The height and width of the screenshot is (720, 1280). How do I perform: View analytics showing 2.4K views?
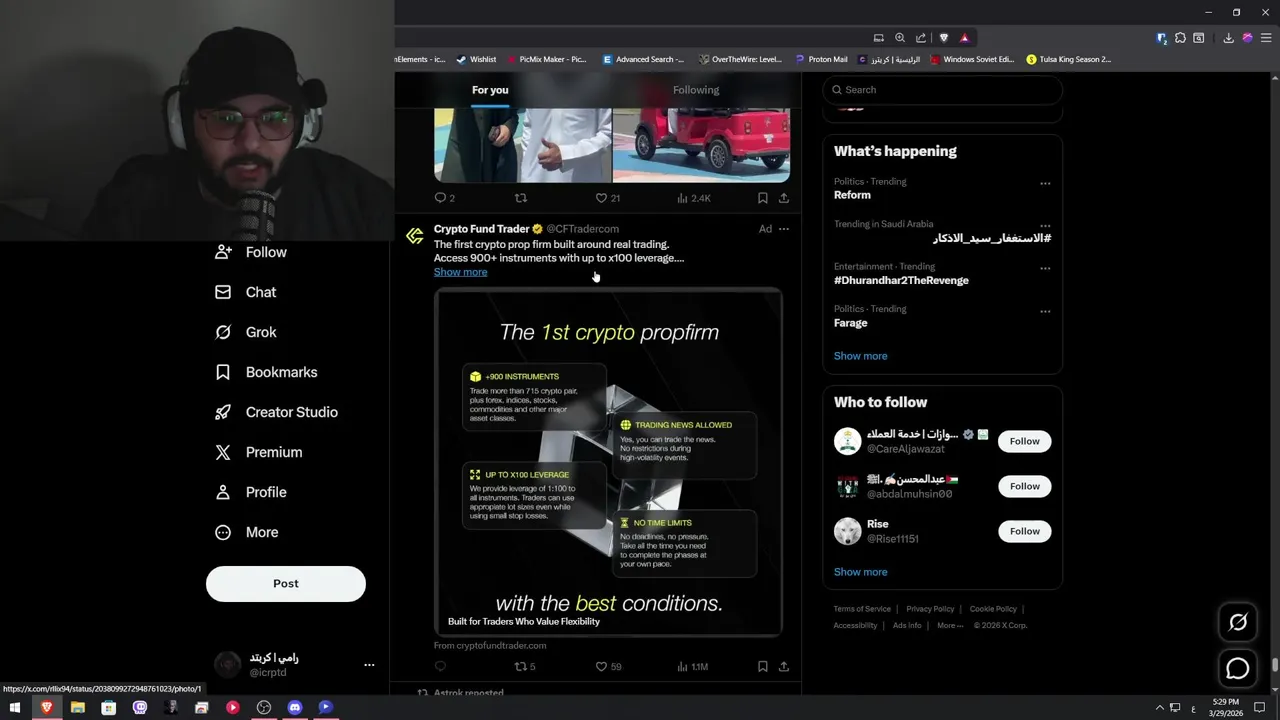(693, 198)
